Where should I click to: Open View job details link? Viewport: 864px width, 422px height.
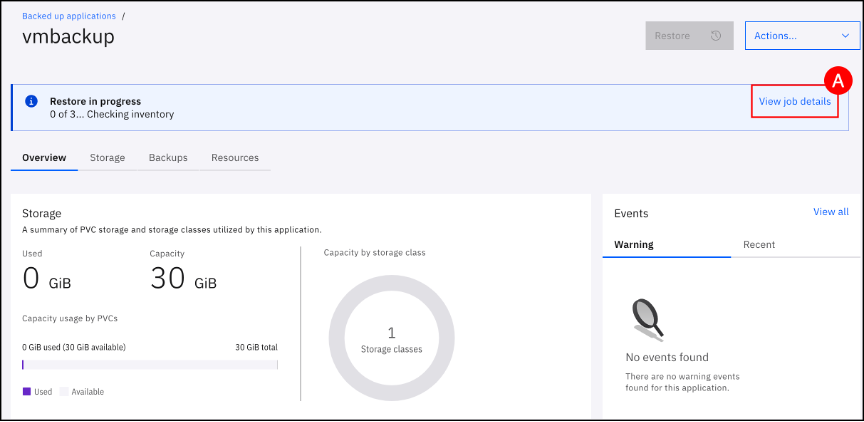pyautogui.click(x=794, y=102)
